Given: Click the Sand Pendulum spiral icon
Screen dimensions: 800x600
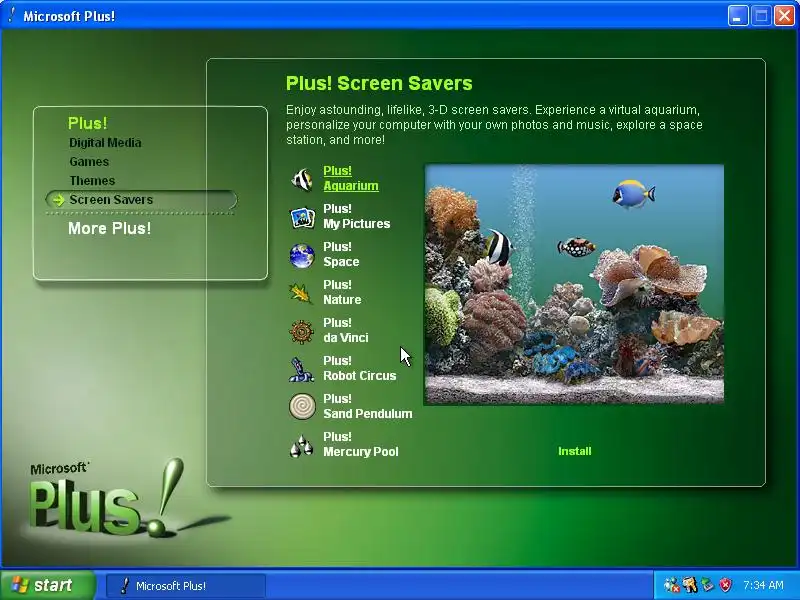Looking at the screenshot, I should point(302,407).
